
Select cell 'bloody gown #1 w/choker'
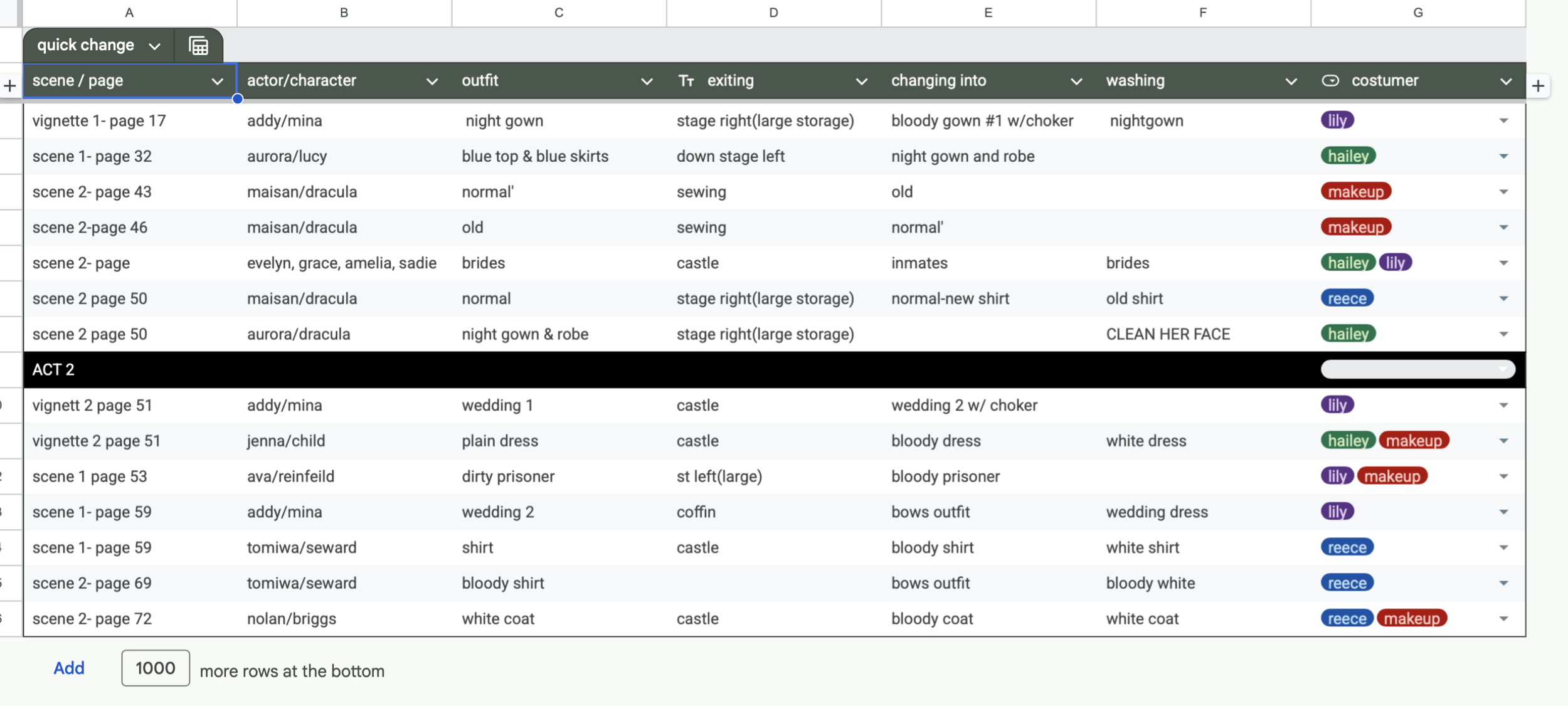(988, 121)
